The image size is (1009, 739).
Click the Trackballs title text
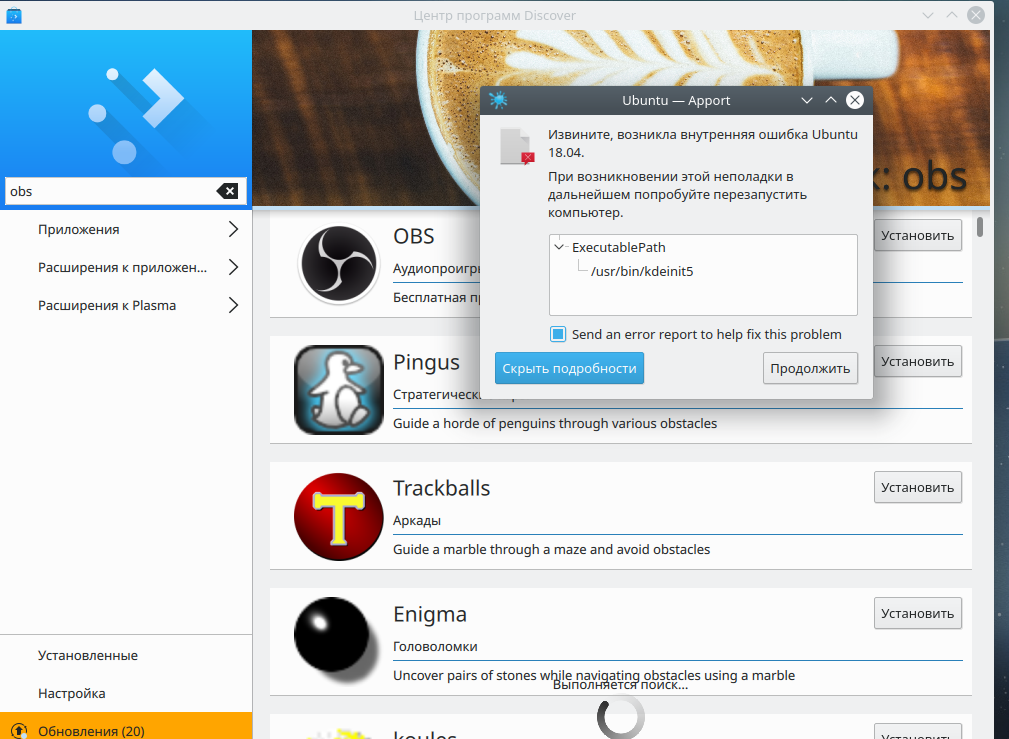[x=441, y=488]
